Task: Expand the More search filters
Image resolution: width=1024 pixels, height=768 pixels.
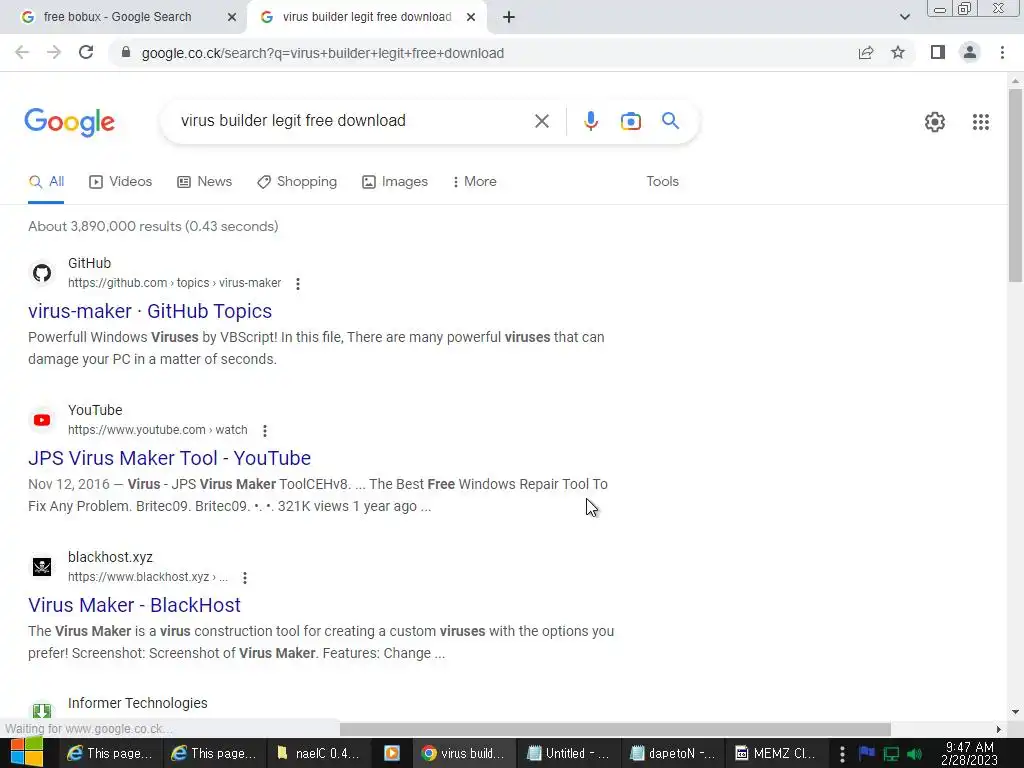Action: (475, 182)
